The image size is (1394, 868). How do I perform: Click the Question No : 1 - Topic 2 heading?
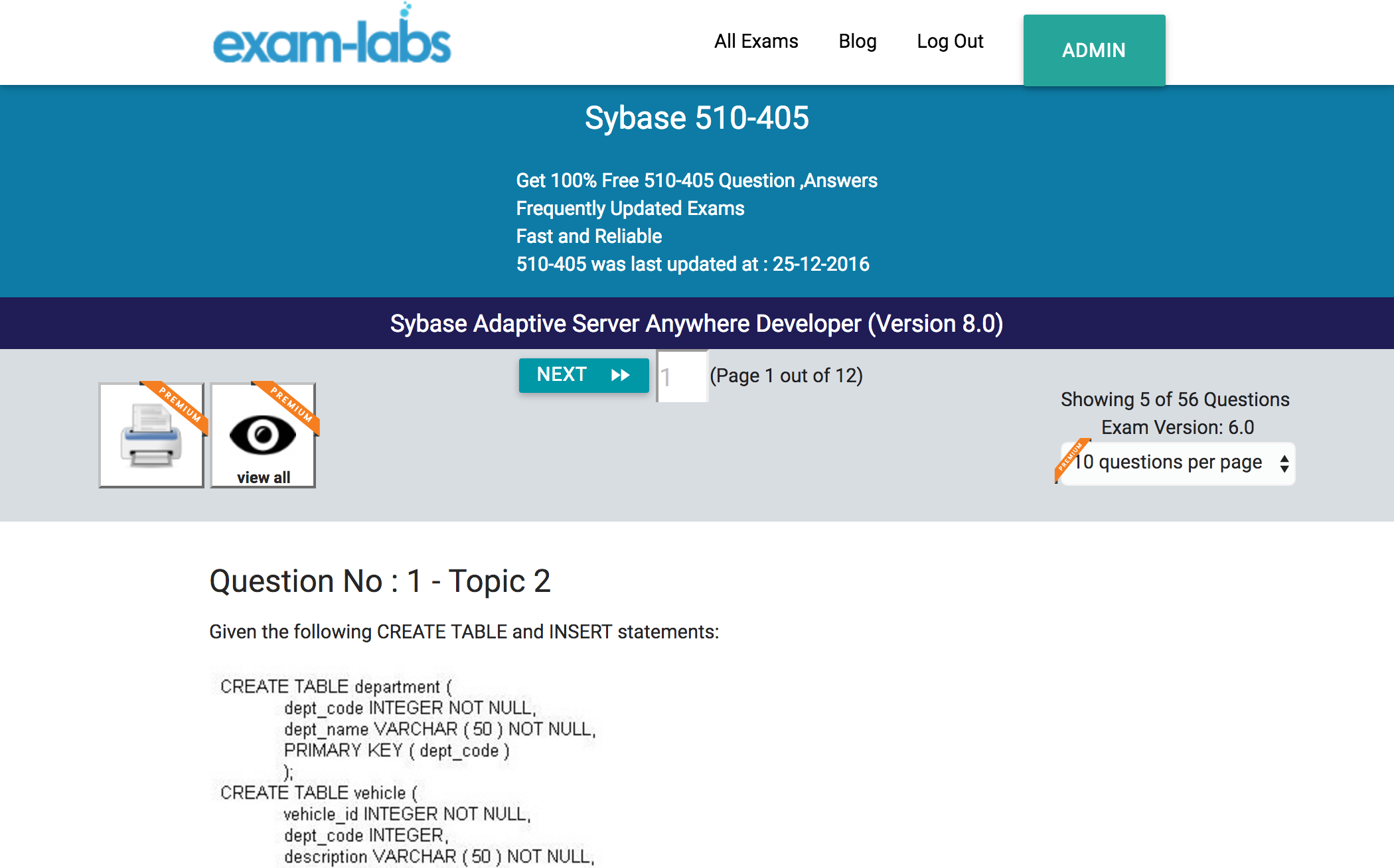point(380,581)
